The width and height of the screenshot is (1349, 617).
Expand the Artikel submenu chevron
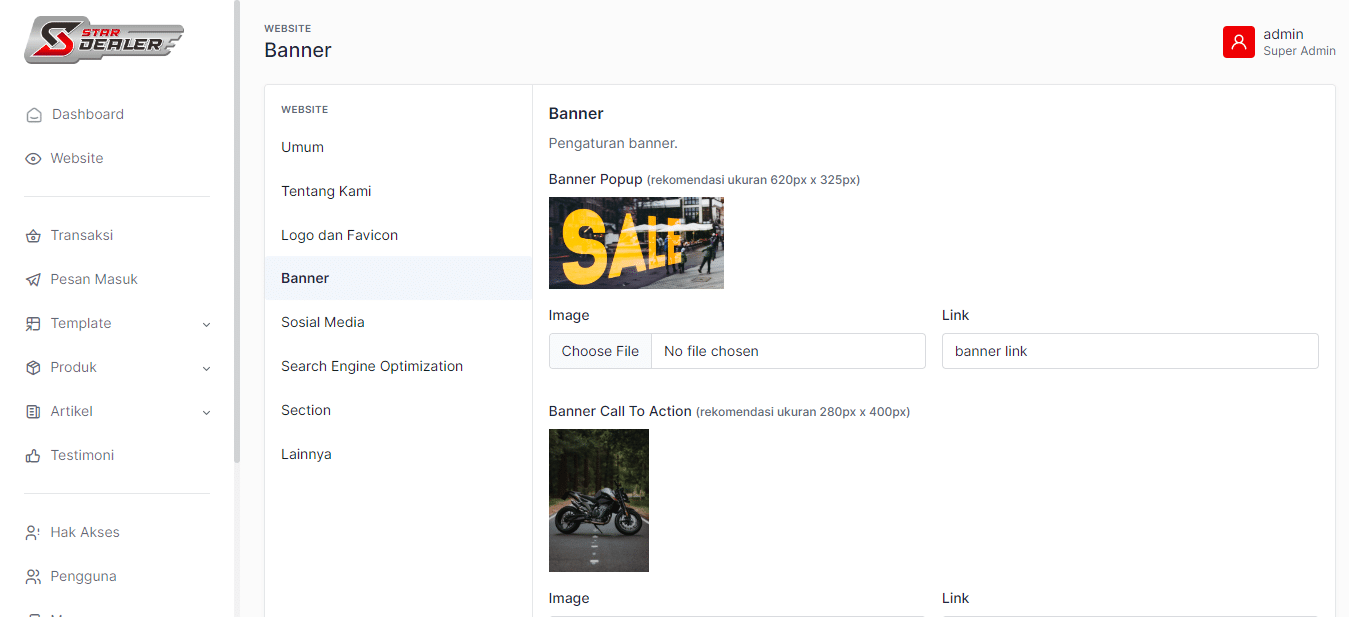coord(207,412)
